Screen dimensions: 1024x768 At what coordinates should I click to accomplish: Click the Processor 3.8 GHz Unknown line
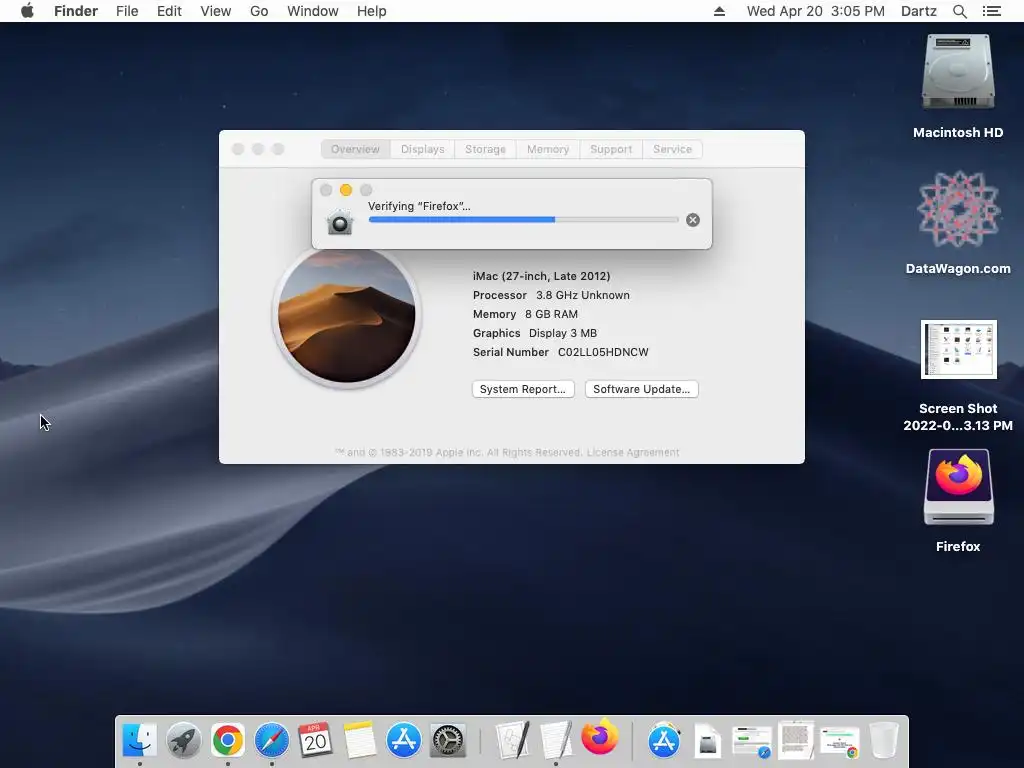[551, 295]
